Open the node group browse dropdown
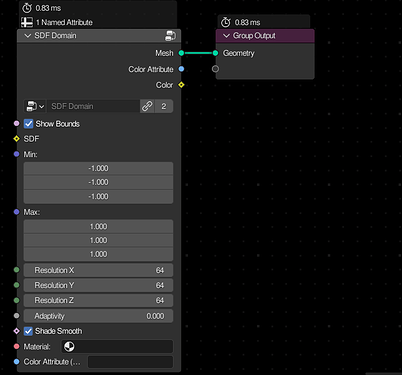The height and width of the screenshot is (375, 402). coord(35,106)
